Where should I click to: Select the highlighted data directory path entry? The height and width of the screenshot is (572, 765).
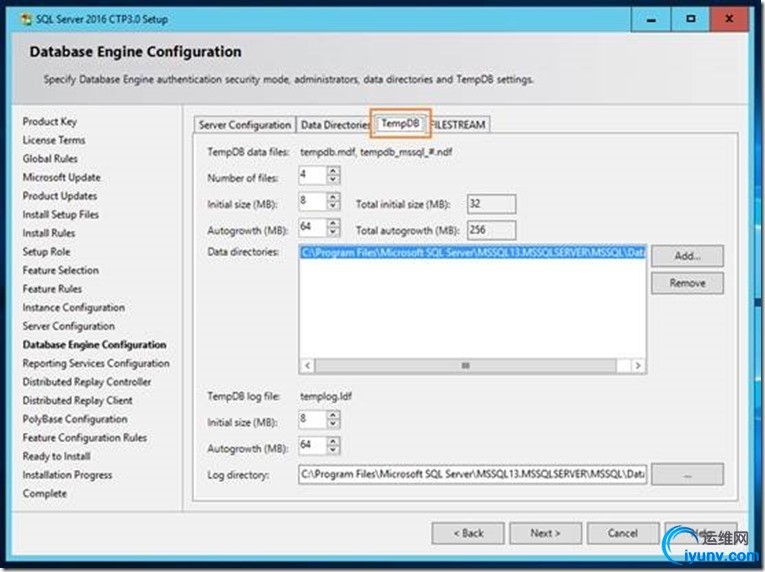click(x=472, y=252)
